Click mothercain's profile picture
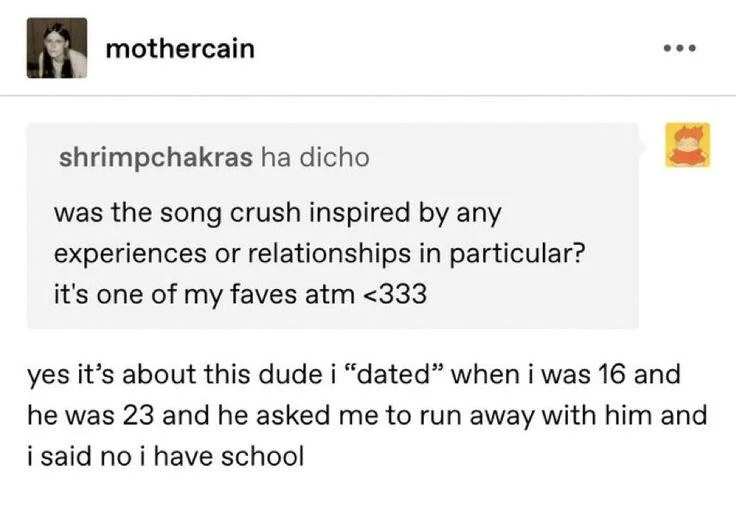This screenshot has width=736, height=509. tap(57, 48)
